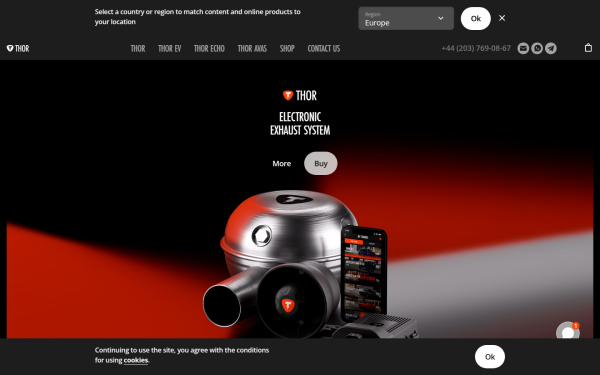Call the +44 (203) 769-08-67 number
Screen dimensions: 600x375
coord(476,48)
